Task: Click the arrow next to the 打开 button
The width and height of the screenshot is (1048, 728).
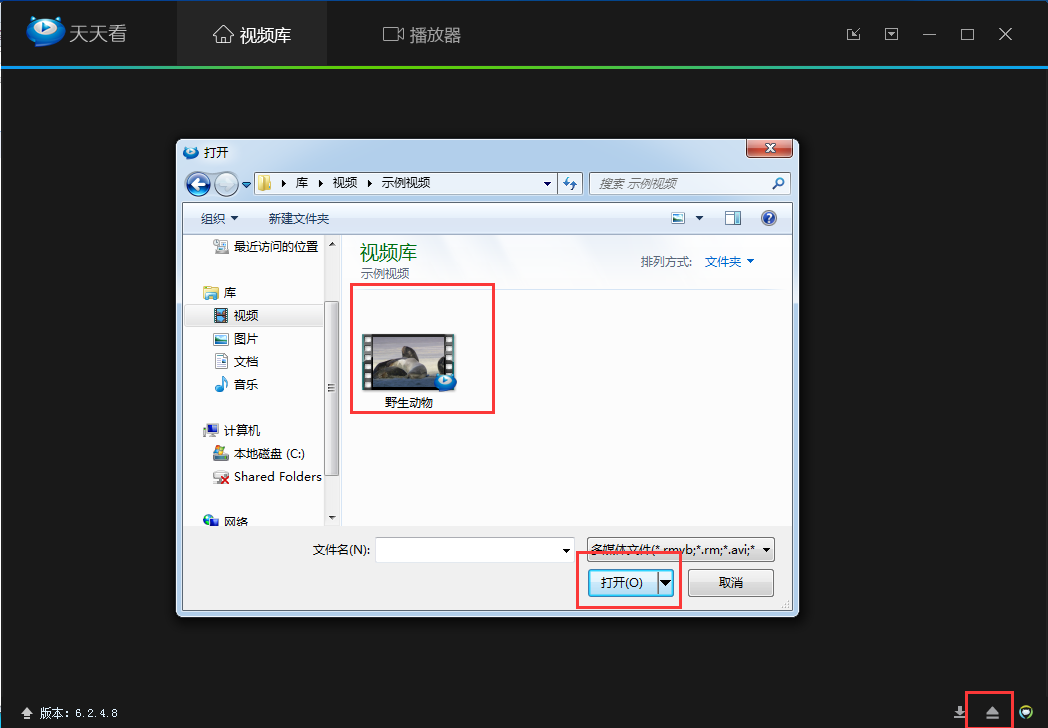Action: click(x=666, y=582)
